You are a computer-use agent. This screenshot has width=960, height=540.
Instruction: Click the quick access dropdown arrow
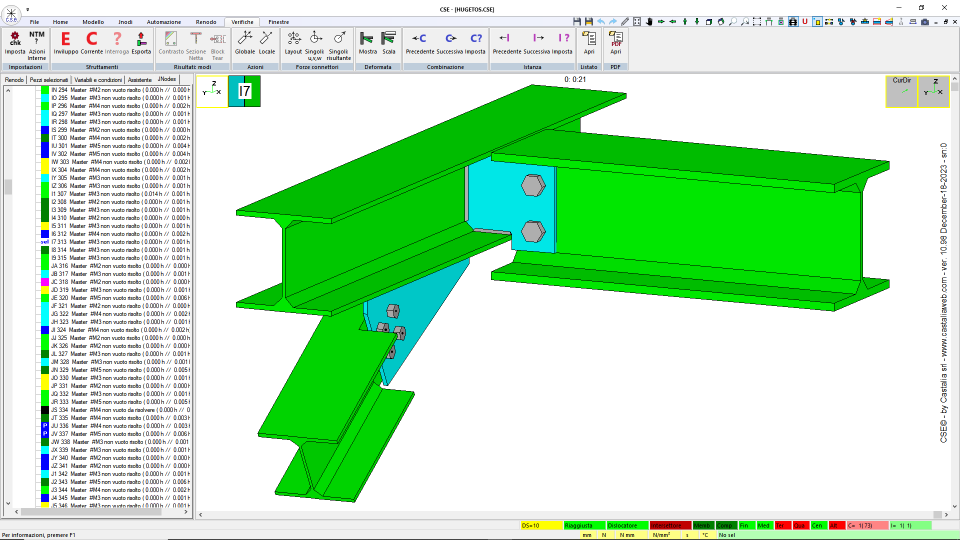click(x=28, y=9)
